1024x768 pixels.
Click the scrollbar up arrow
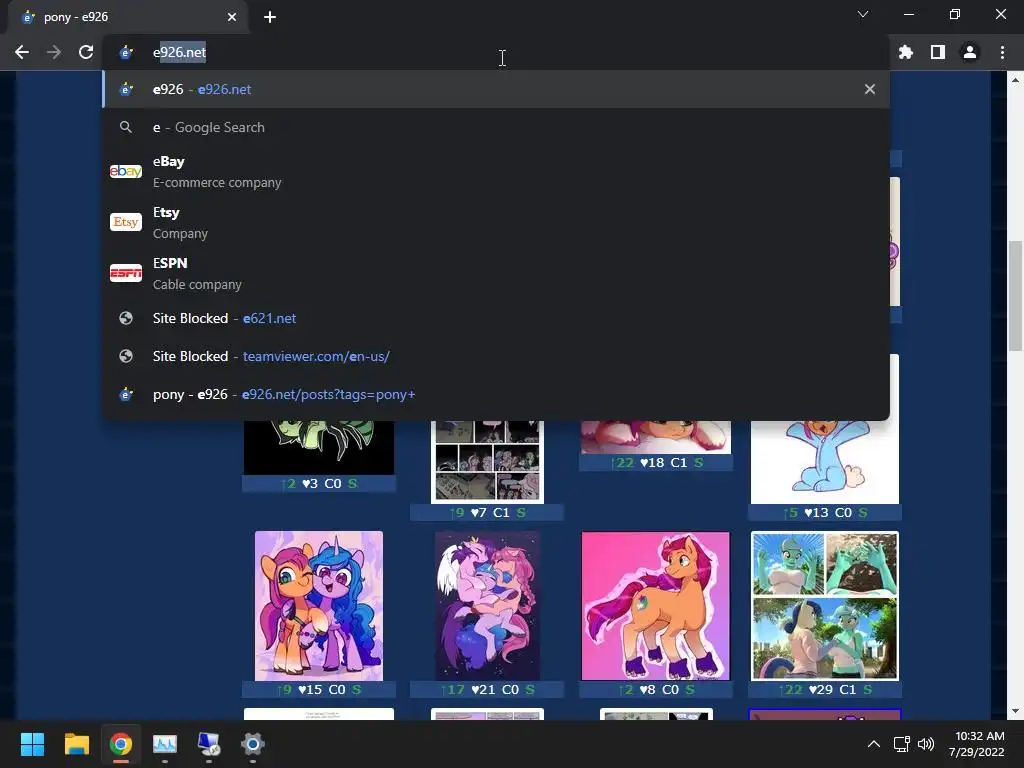[x=1016, y=80]
